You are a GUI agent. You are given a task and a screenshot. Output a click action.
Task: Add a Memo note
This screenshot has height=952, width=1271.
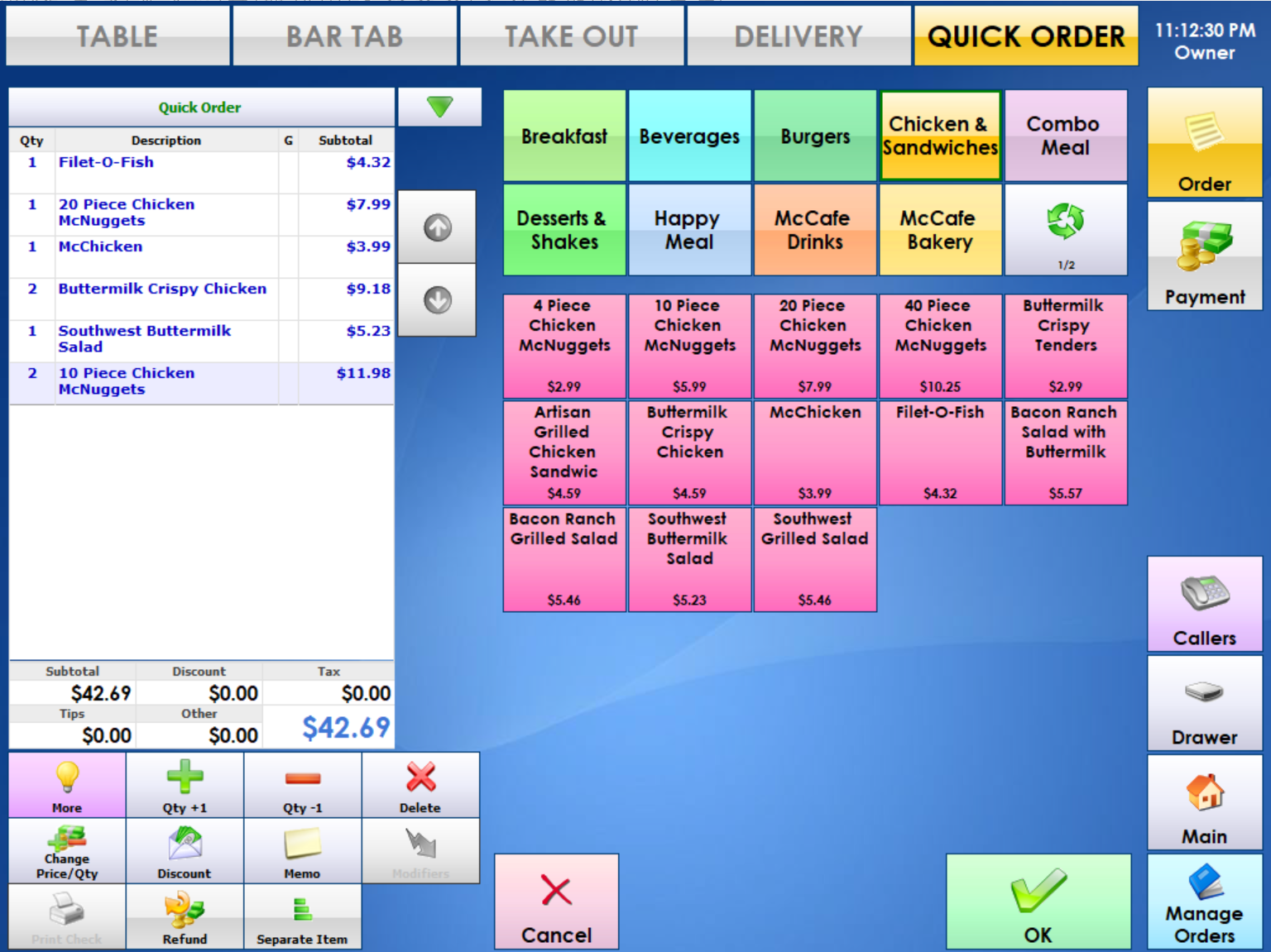302,851
